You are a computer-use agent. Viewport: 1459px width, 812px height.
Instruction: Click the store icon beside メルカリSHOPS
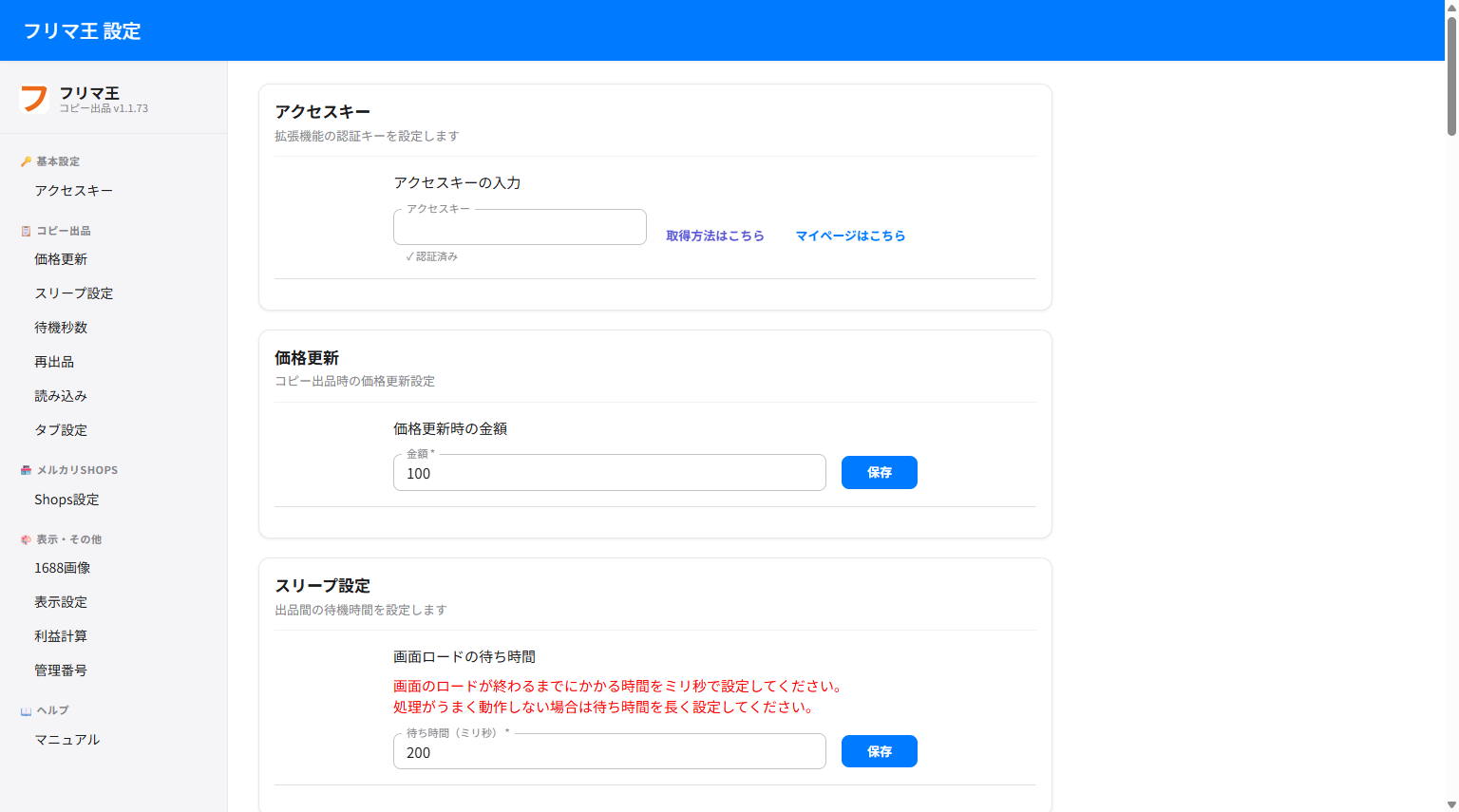[24, 469]
